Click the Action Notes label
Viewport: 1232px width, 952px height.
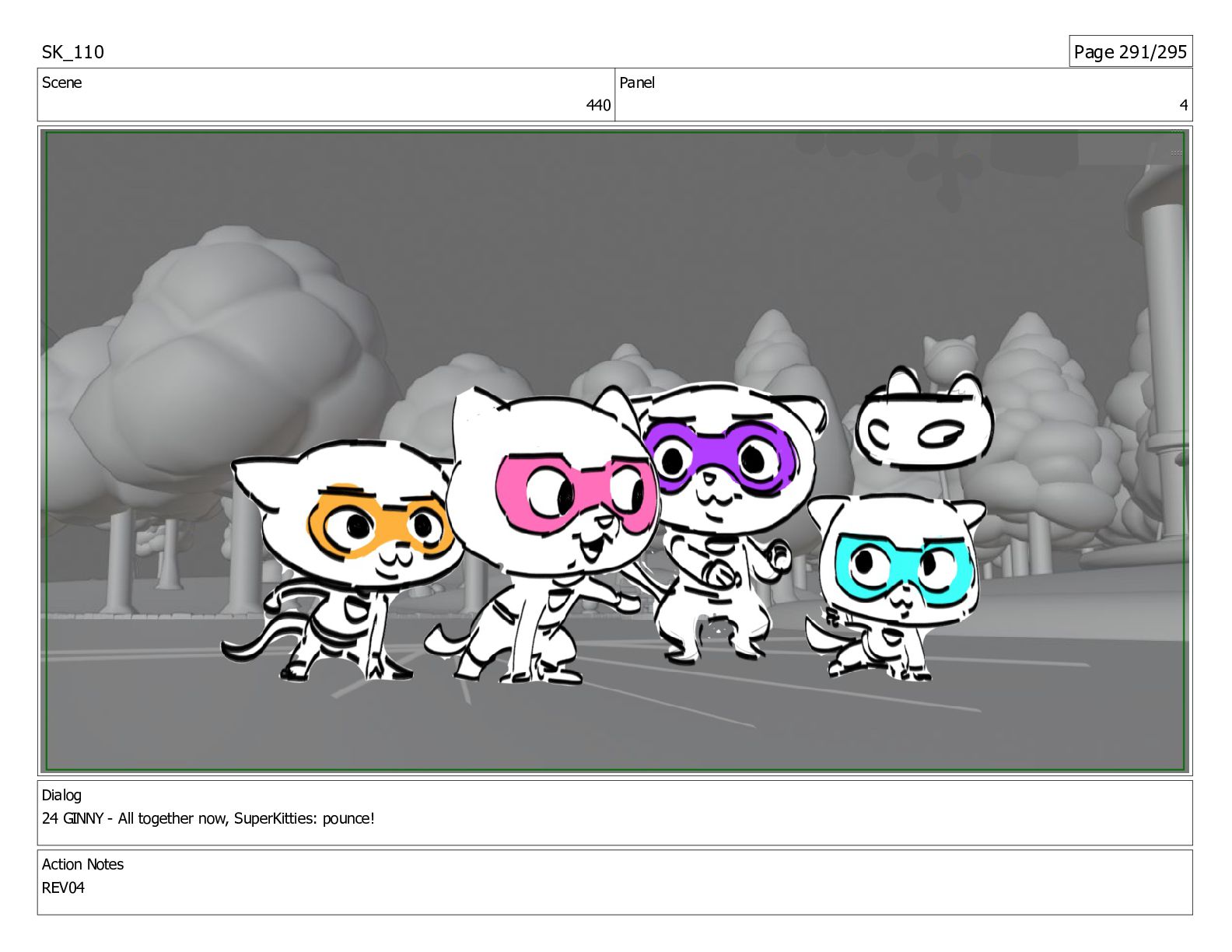click(82, 864)
